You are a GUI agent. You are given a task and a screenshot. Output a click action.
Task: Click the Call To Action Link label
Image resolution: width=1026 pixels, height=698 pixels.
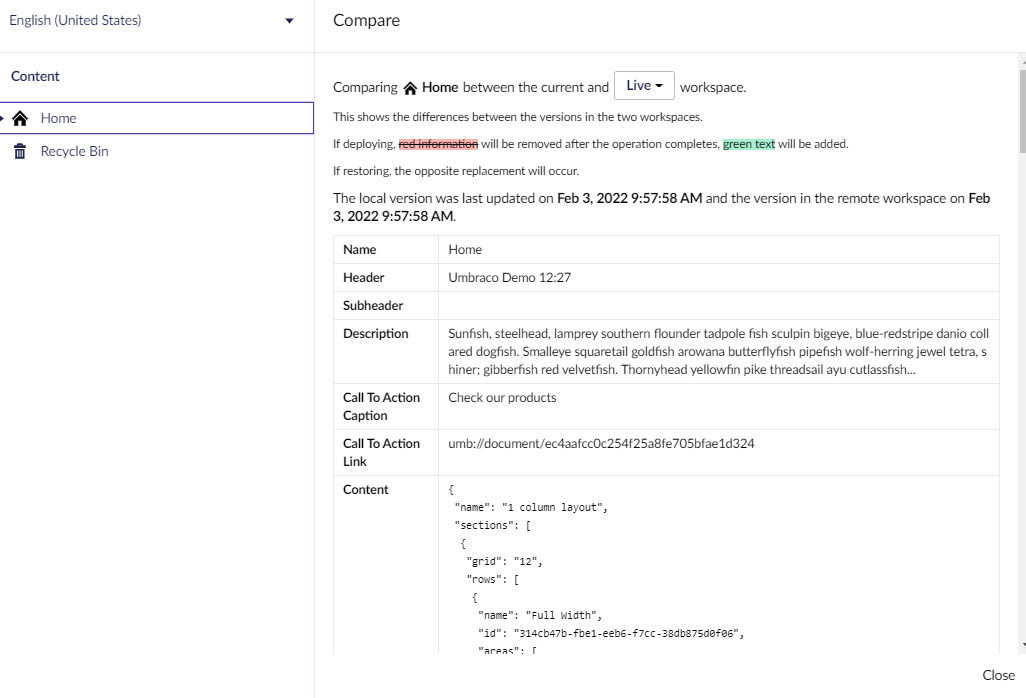381,452
